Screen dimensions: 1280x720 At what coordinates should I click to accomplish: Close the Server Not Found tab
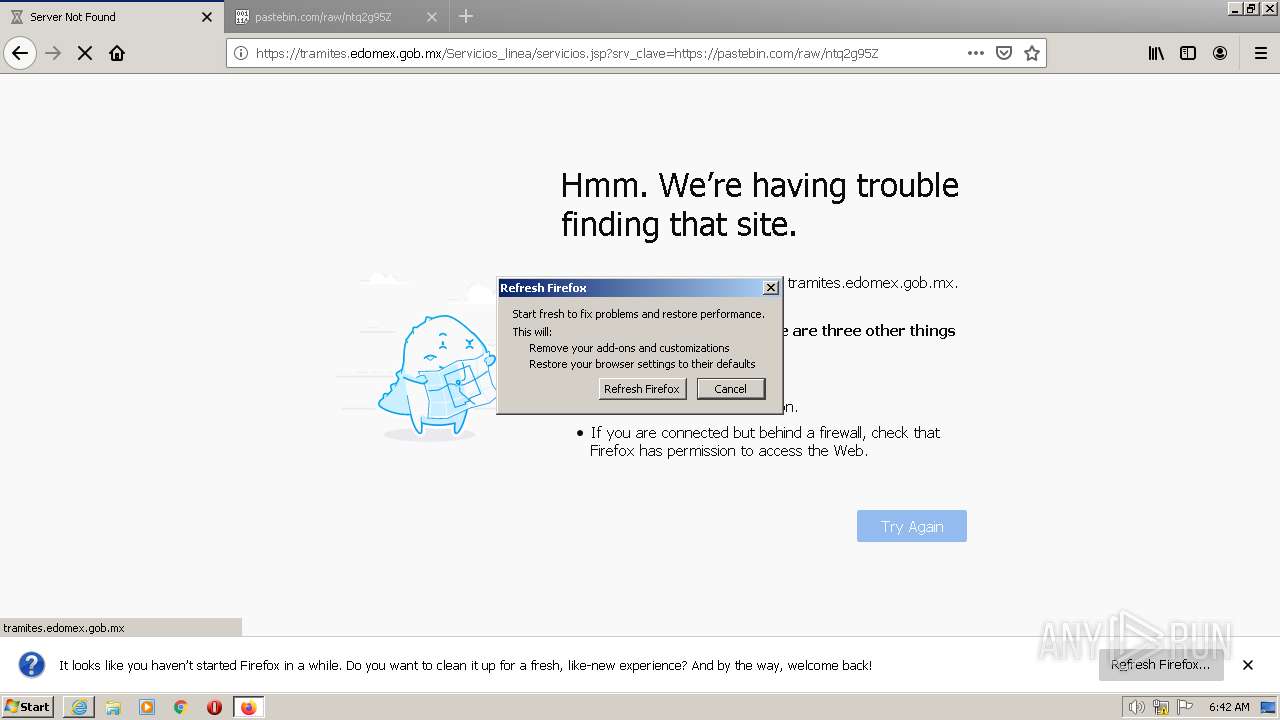pyautogui.click(x=207, y=17)
